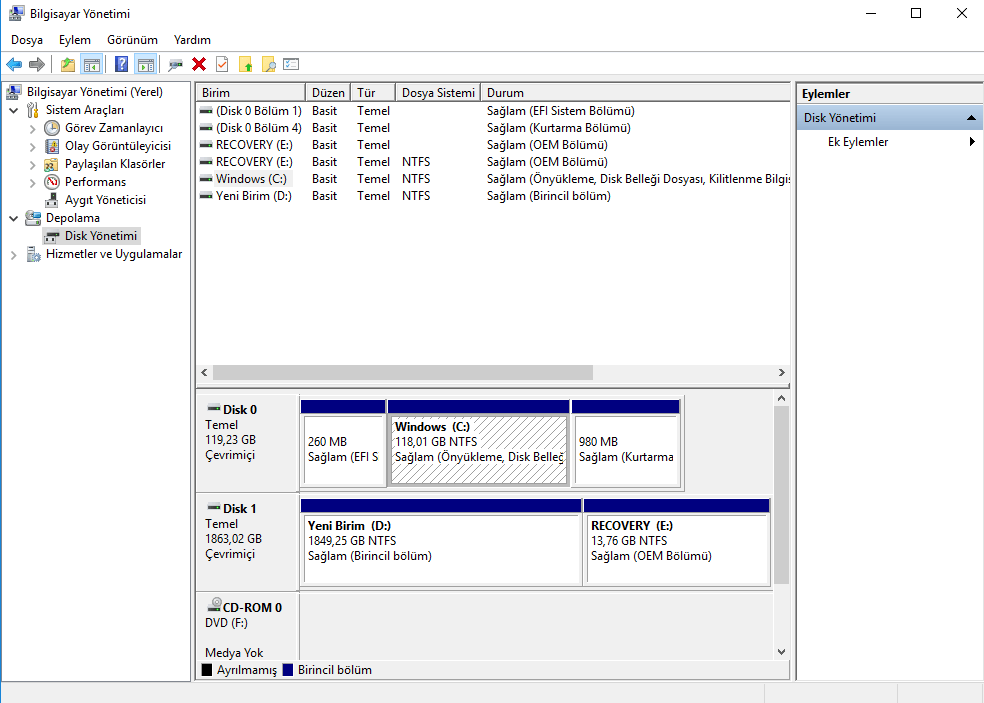
Task: Open Help via the question mark icon
Action: point(121,63)
